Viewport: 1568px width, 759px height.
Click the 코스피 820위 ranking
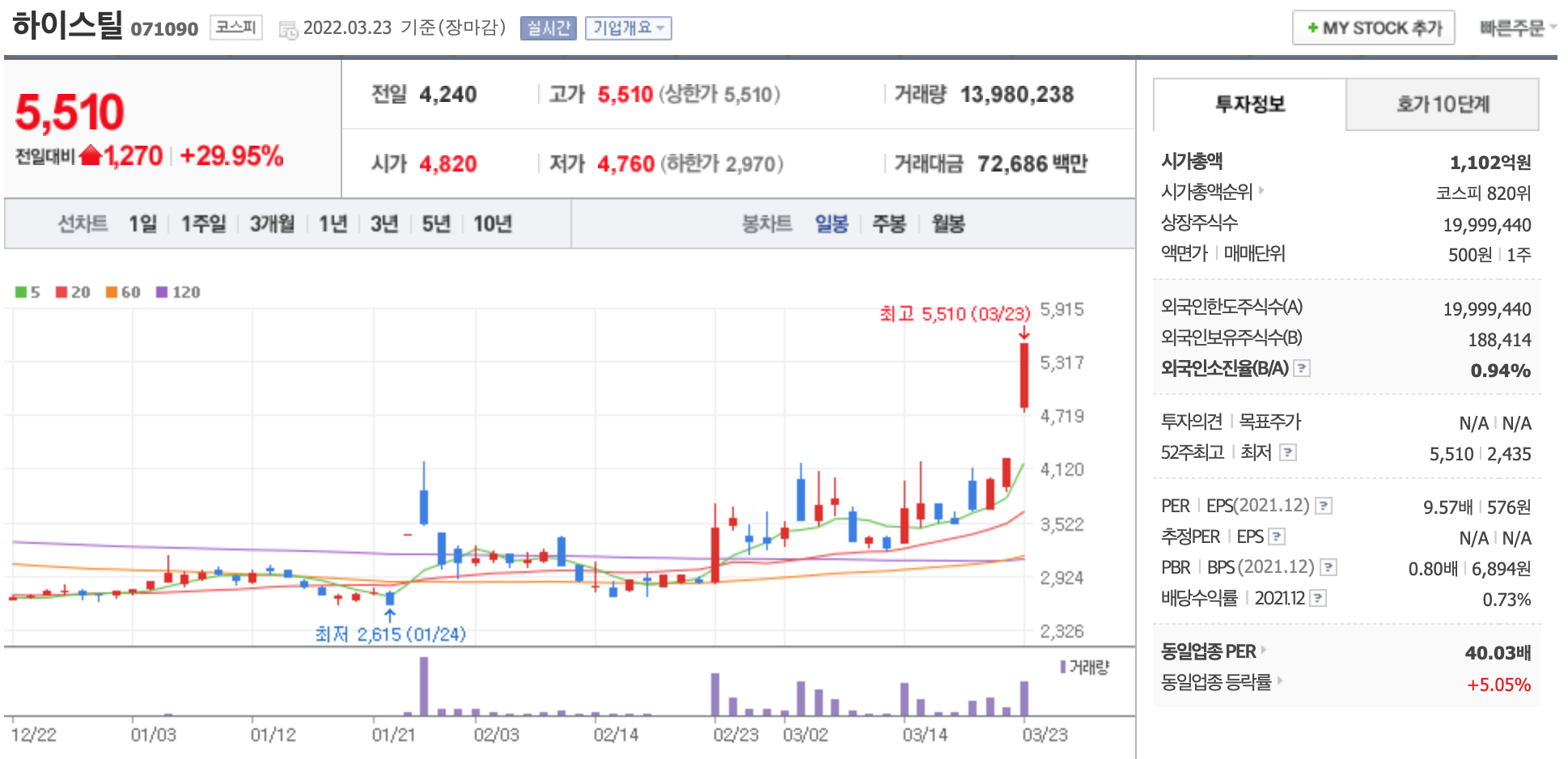1483,193
